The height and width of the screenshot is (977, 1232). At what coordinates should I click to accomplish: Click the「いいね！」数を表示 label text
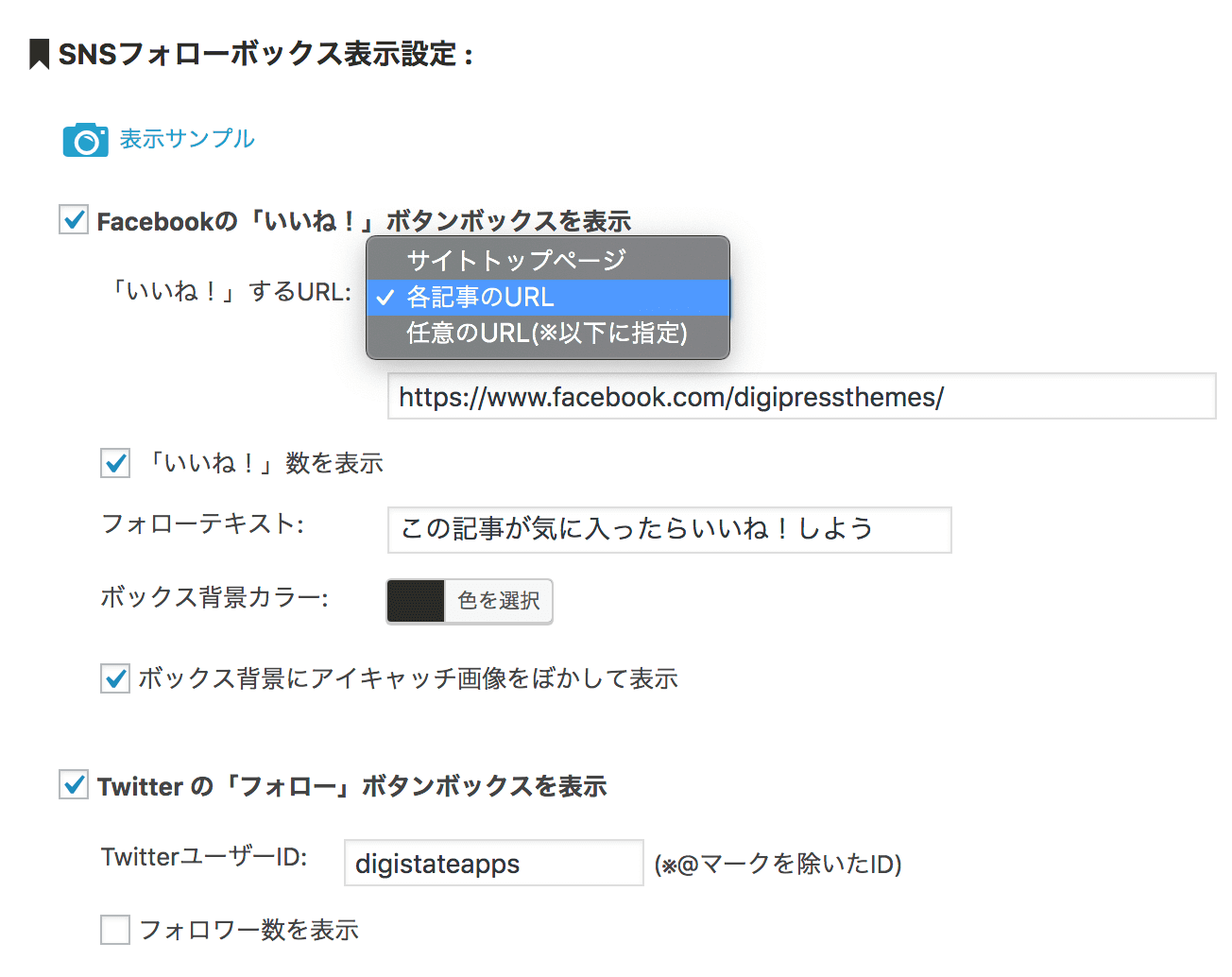tap(265, 463)
